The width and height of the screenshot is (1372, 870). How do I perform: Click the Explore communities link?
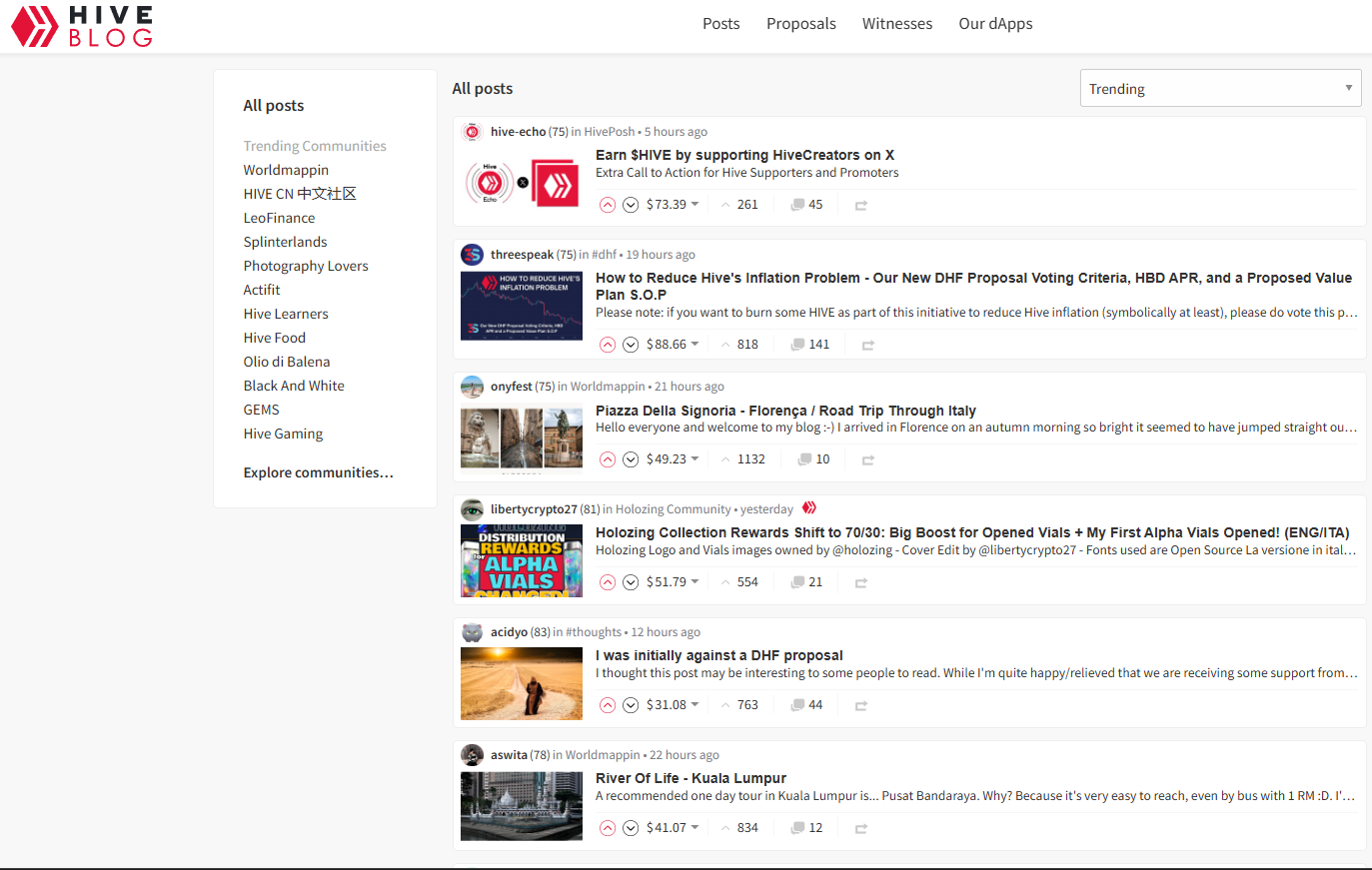click(318, 471)
